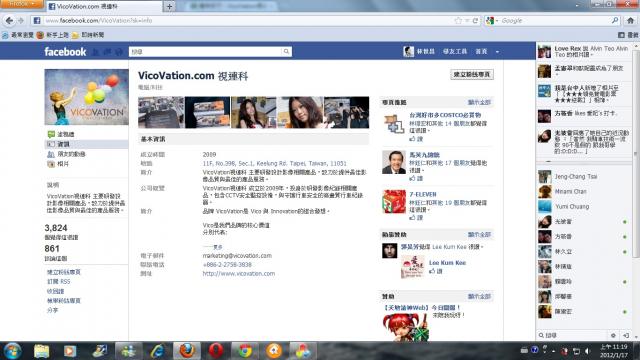Open Facebook friend requests icon
This screenshot has height=360, width=640.
(x=96, y=52)
